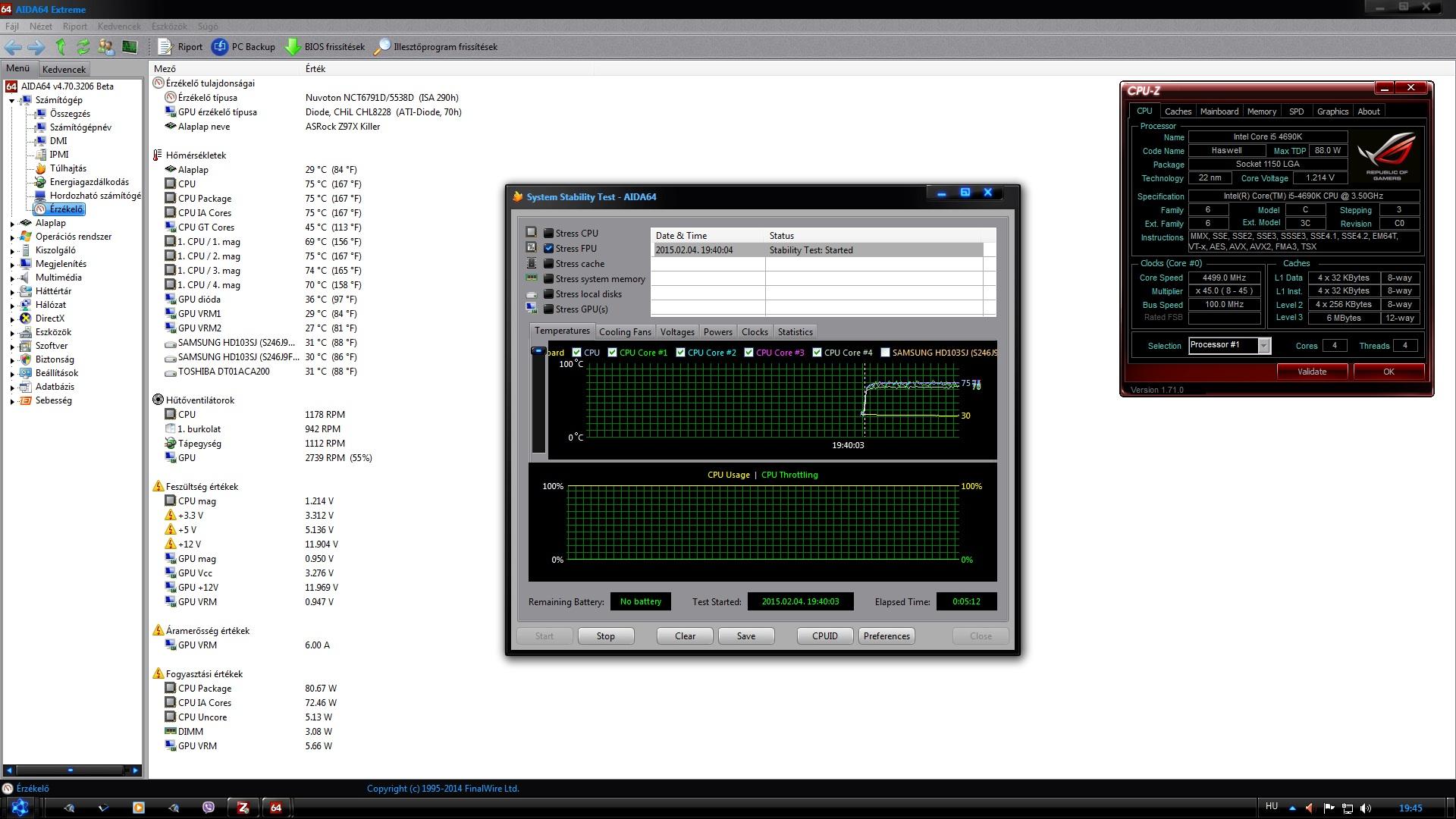Expand the Operációs rendszer tree node
The height and width of the screenshot is (819, 1456).
coord(12,237)
